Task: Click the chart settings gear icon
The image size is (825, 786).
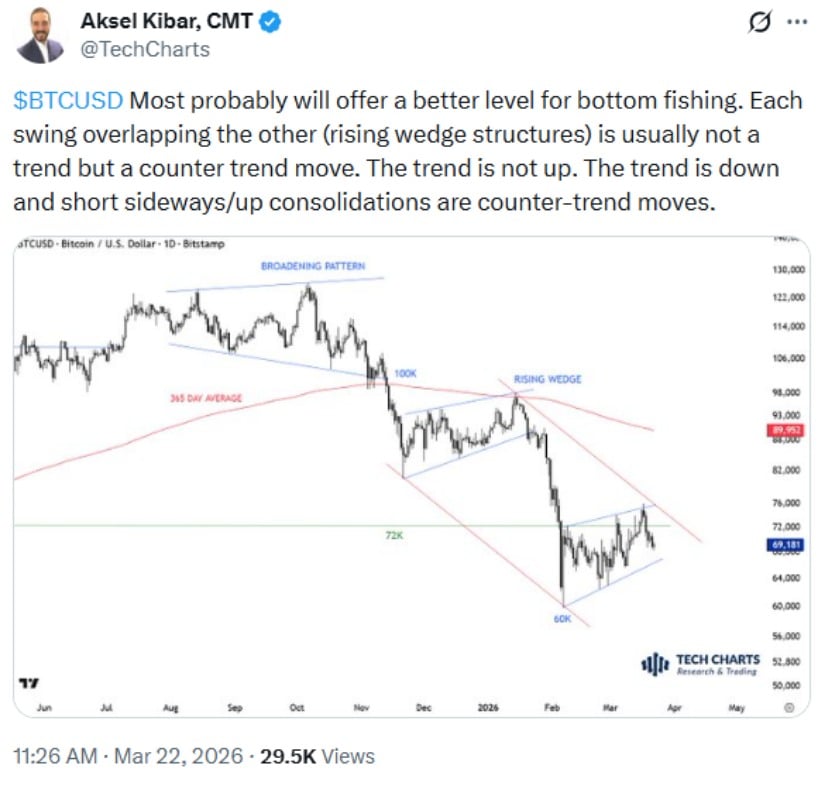Action: click(x=789, y=706)
